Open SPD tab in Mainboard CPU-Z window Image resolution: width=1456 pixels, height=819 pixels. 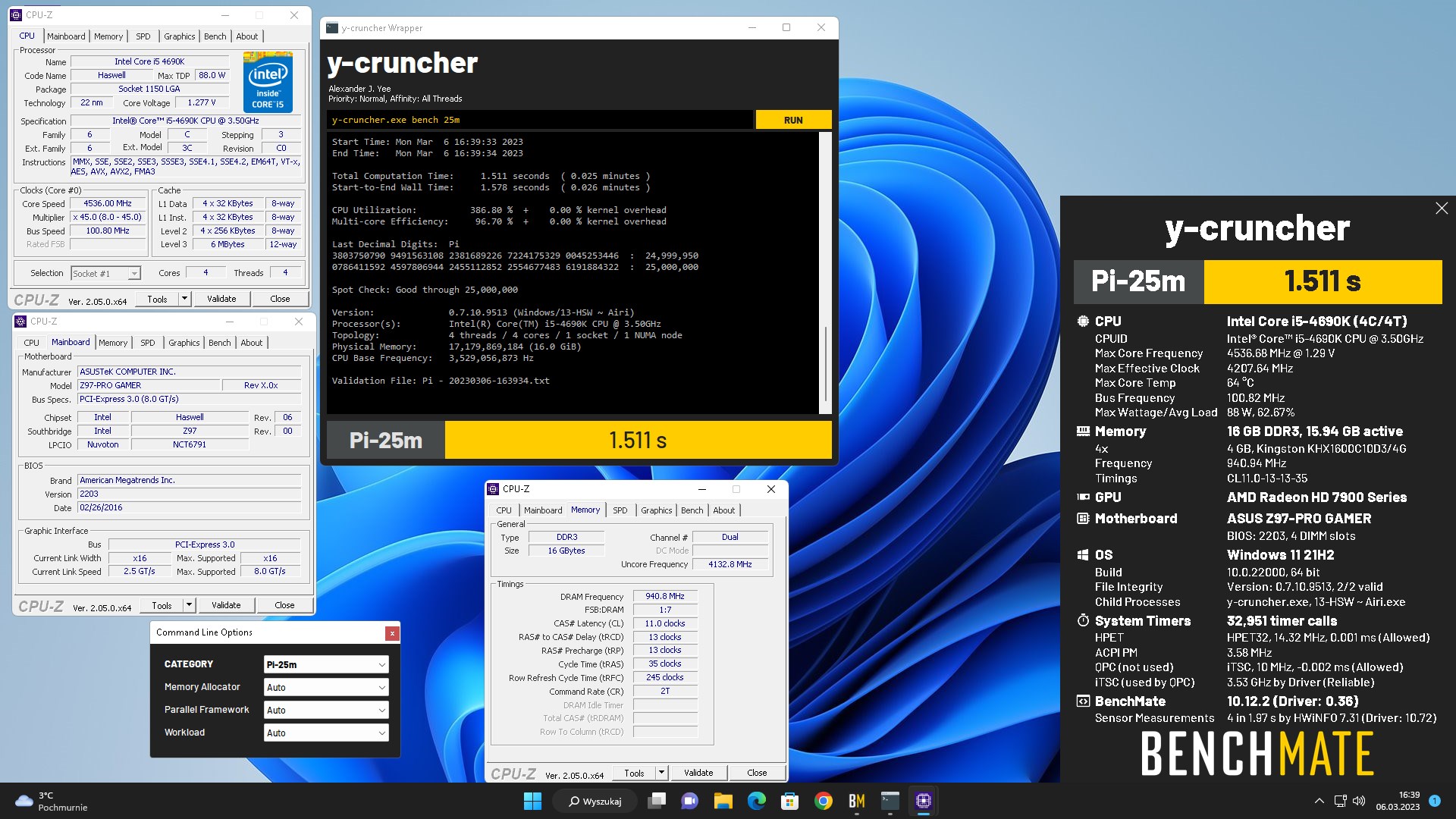[148, 343]
